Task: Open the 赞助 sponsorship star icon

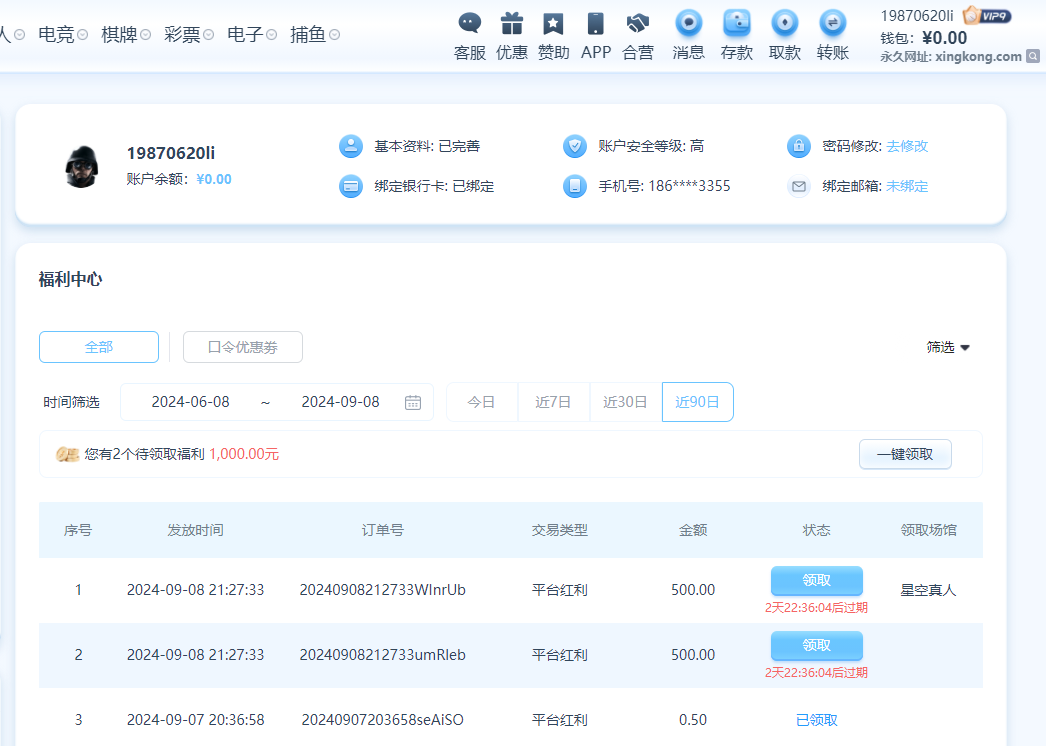Action: (x=553, y=24)
